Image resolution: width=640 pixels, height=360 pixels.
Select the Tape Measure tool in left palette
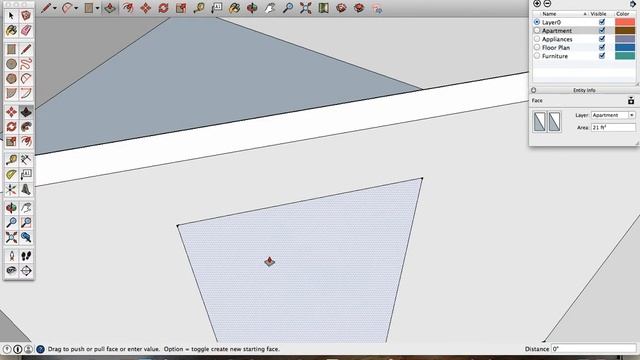(x=11, y=160)
